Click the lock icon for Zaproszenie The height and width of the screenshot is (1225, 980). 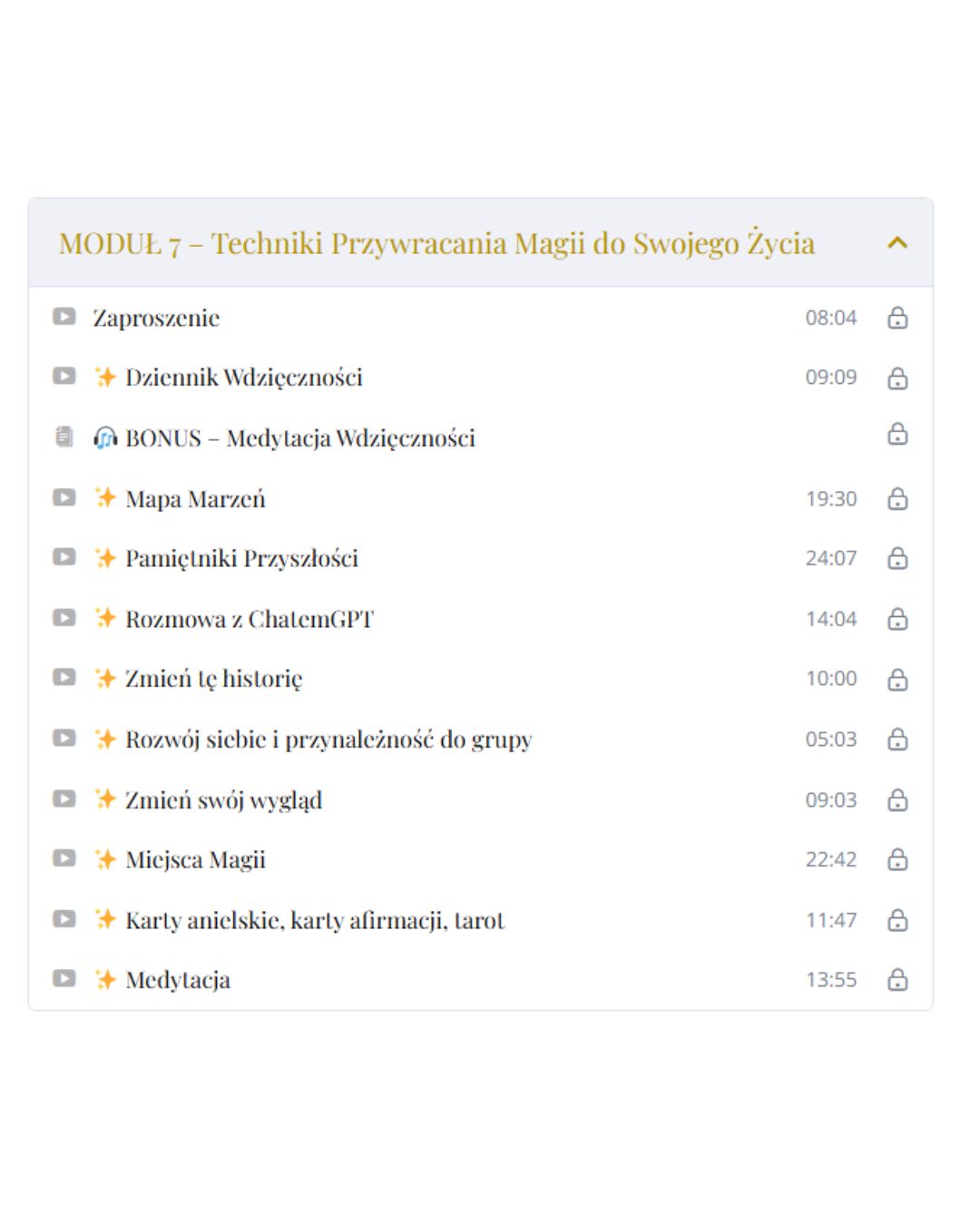pyautogui.click(x=897, y=318)
